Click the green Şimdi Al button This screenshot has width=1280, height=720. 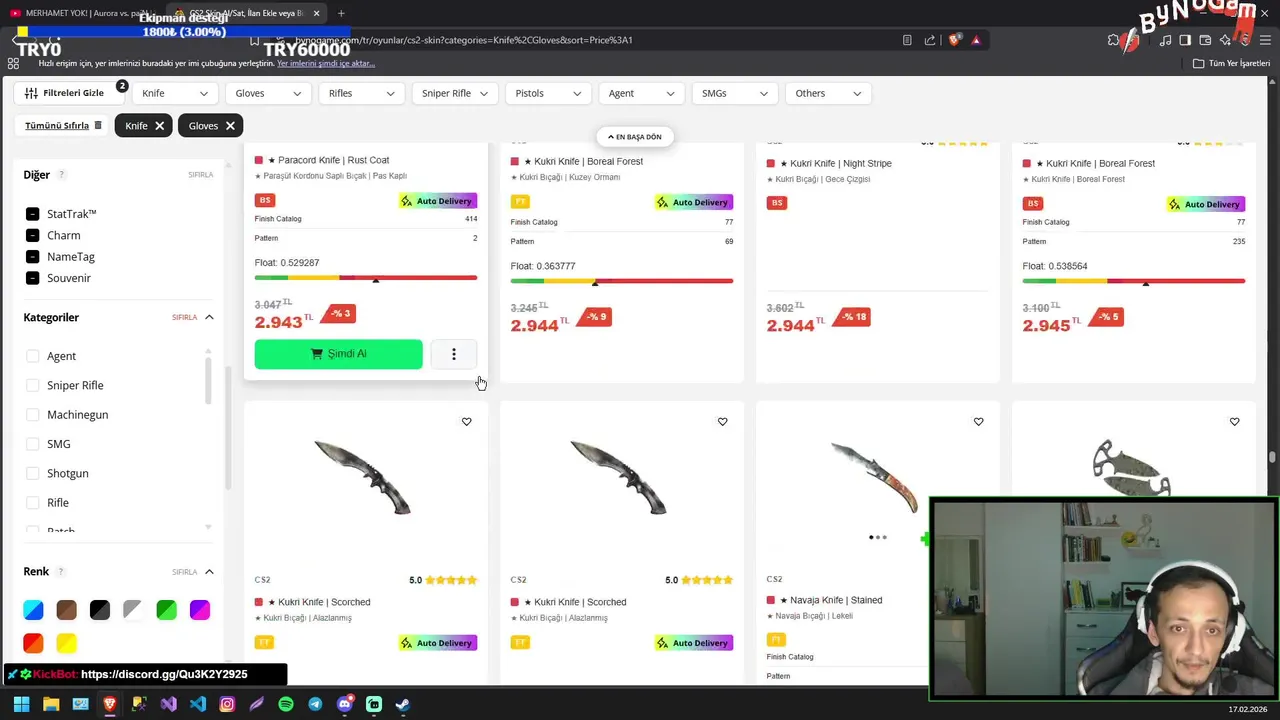click(338, 354)
